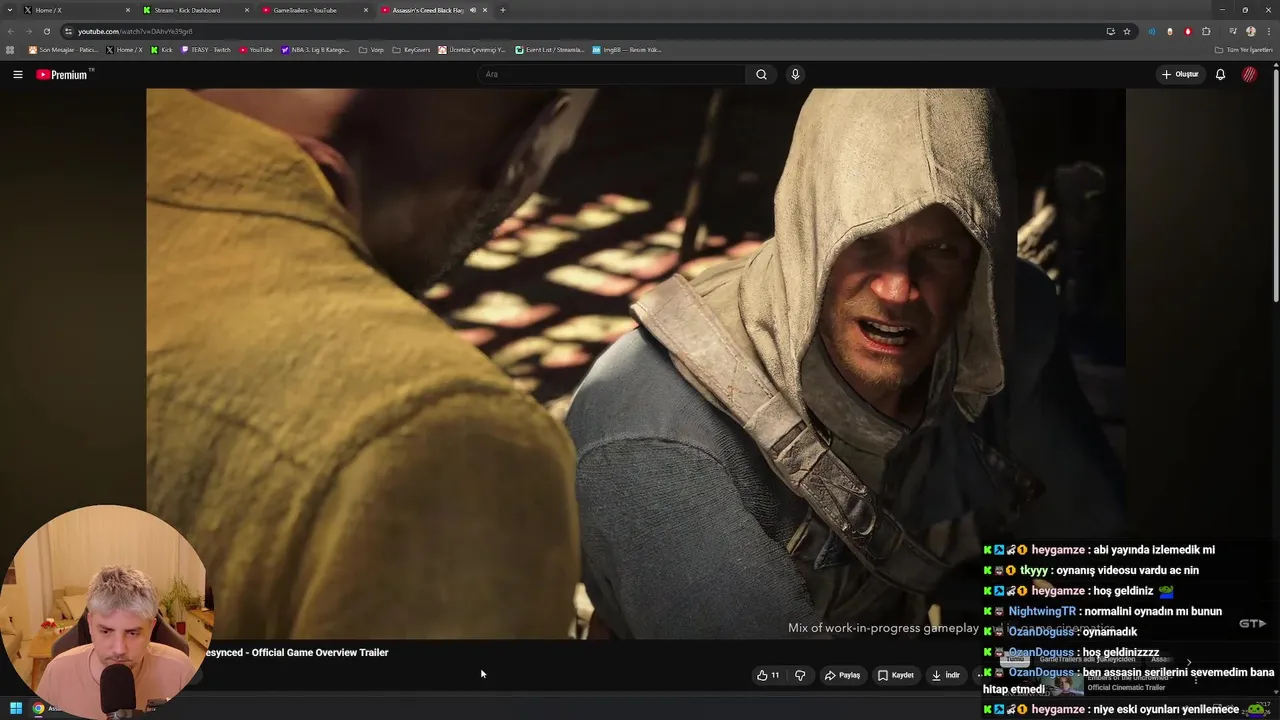Click the red extension icon in toolbar
Viewport: 1280px width, 720px height.
click(1188, 31)
